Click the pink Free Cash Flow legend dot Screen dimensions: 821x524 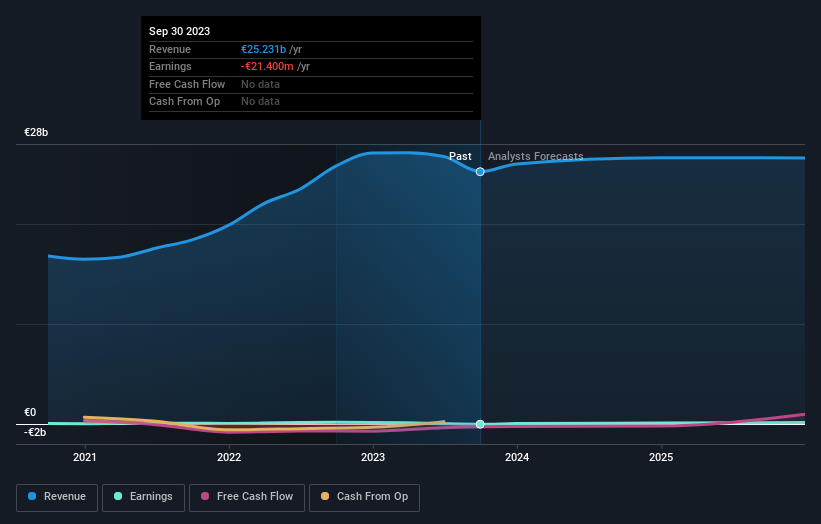(x=205, y=496)
